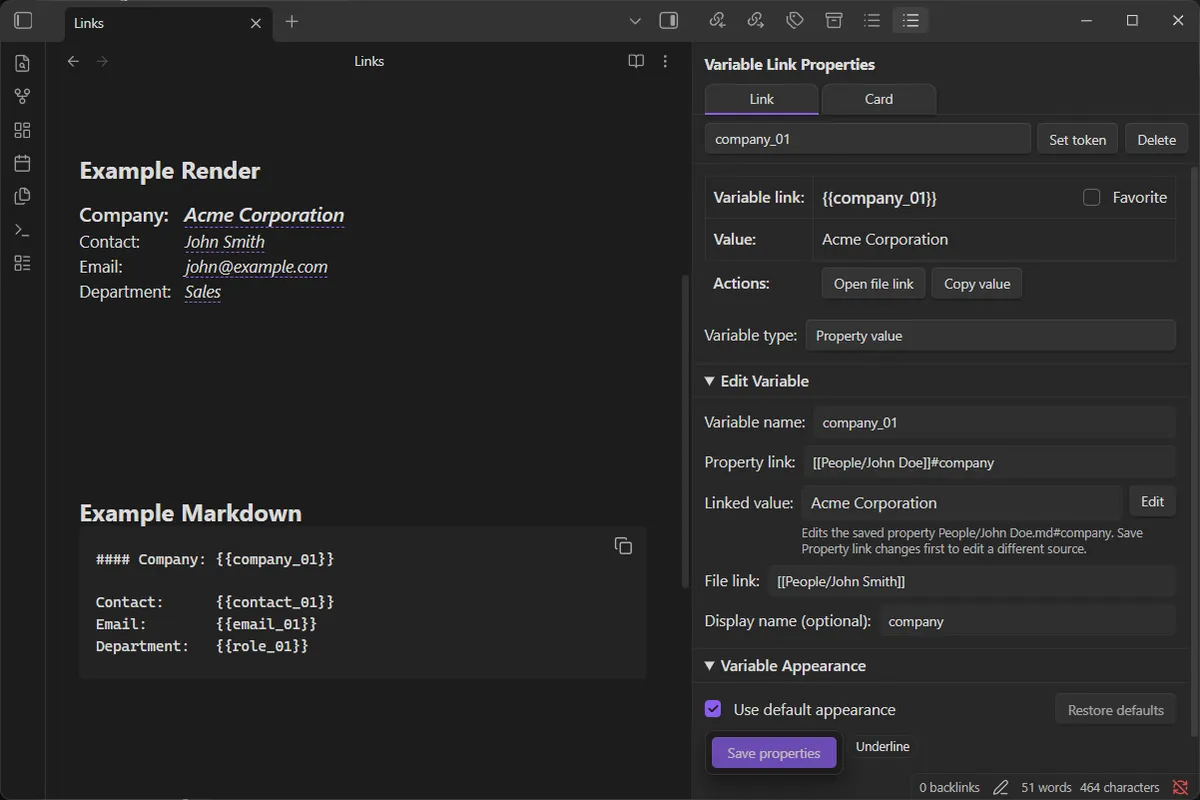
Task: Click the Delete button
Action: (x=1156, y=139)
